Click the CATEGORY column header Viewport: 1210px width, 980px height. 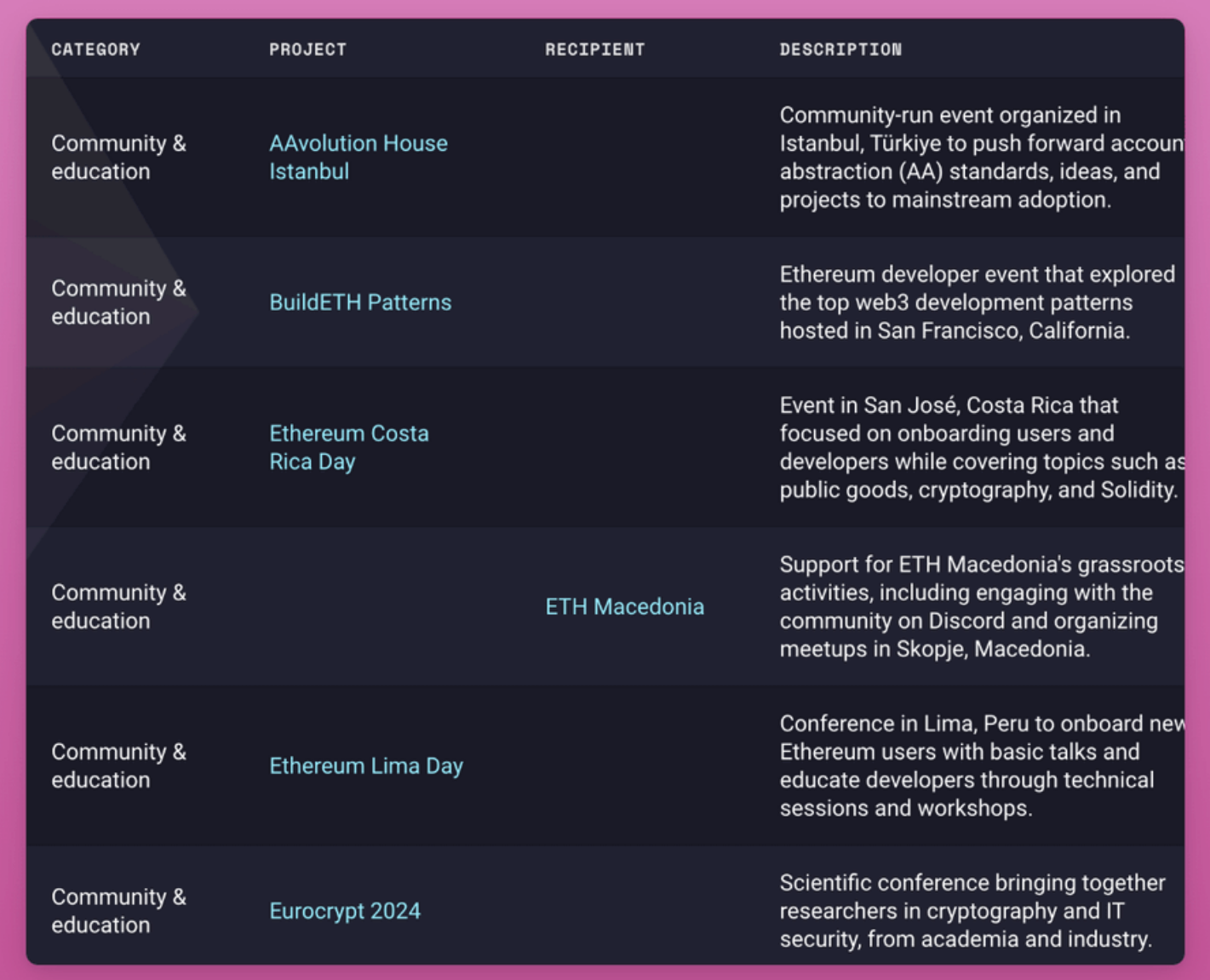tap(95, 49)
